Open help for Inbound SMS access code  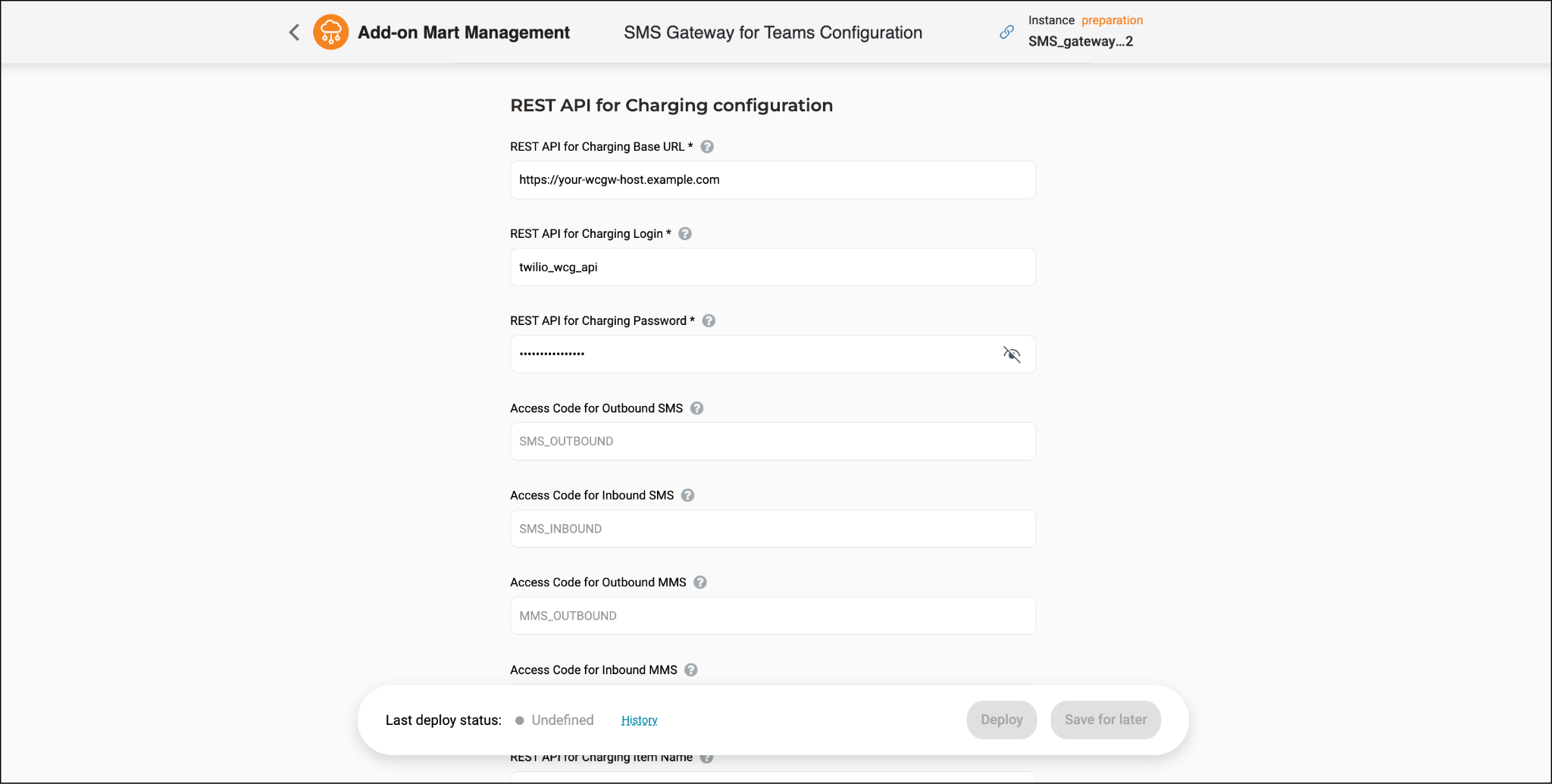(687, 495)
